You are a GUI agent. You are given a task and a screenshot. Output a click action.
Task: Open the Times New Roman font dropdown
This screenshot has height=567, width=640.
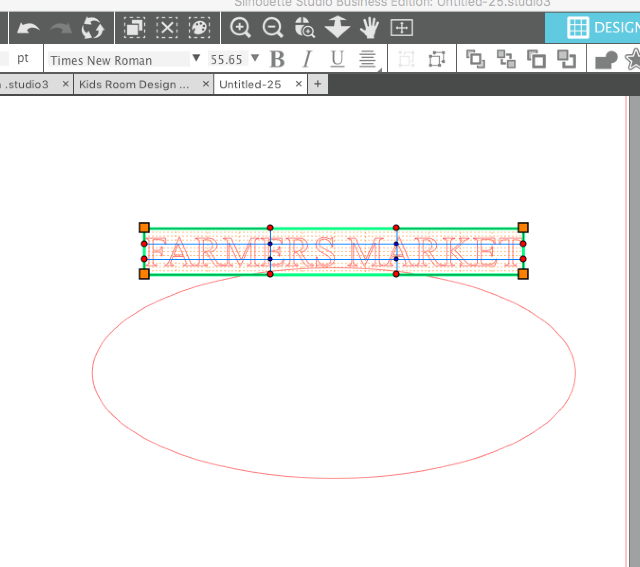tap(196, 58)
